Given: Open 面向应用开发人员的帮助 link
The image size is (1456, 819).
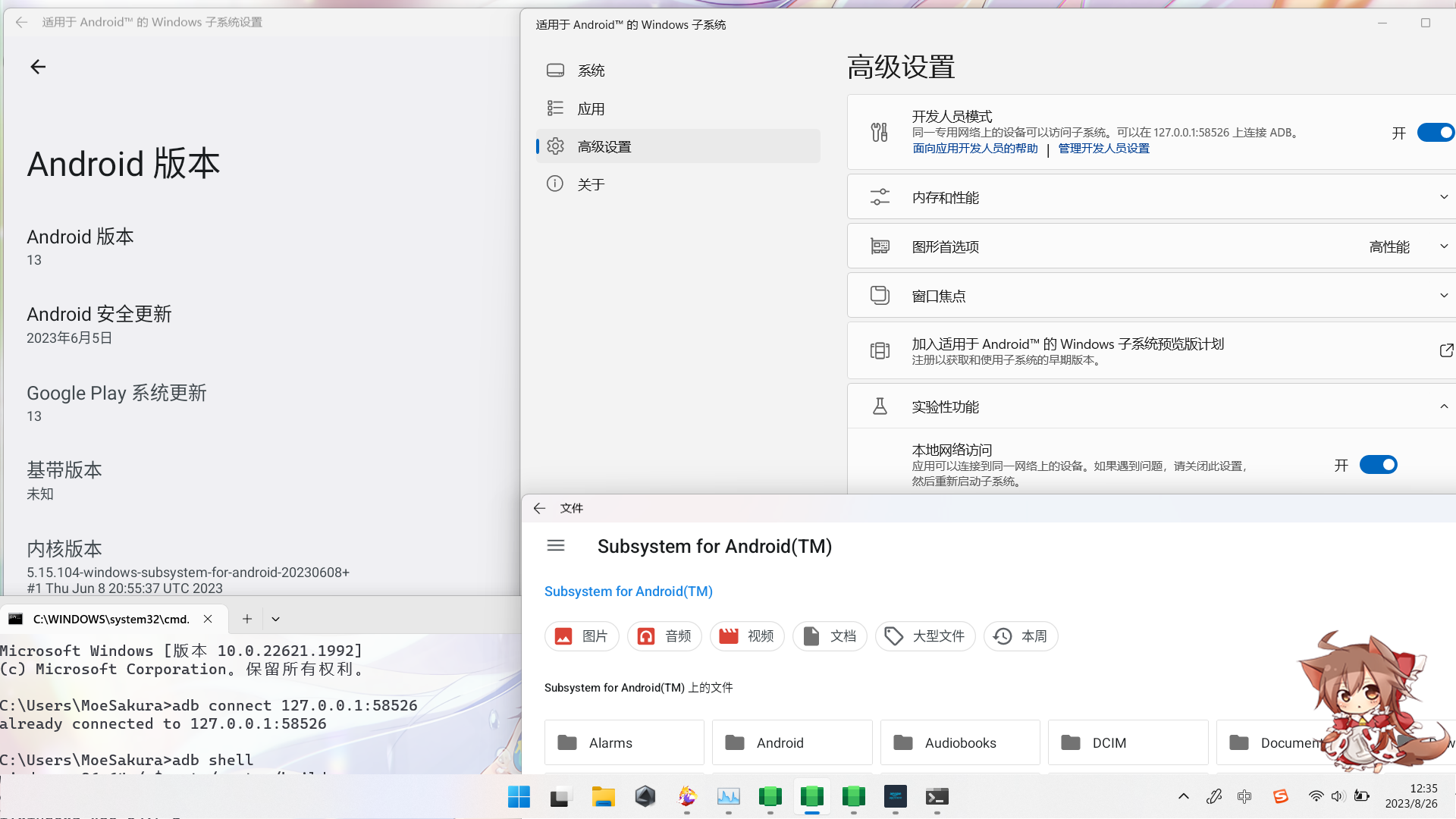Looking at the screenshot, I should coord(974,148).
